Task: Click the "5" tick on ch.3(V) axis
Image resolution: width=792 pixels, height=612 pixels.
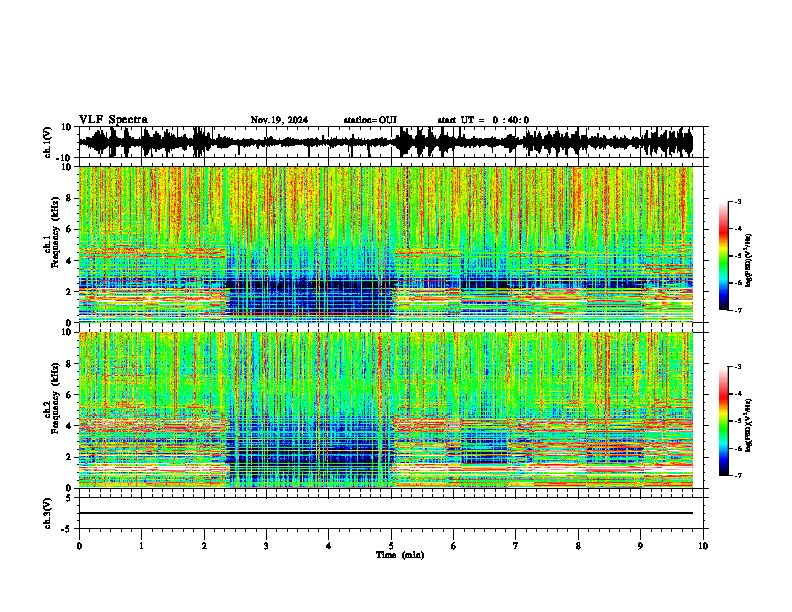Action: (x=69, y=497)
